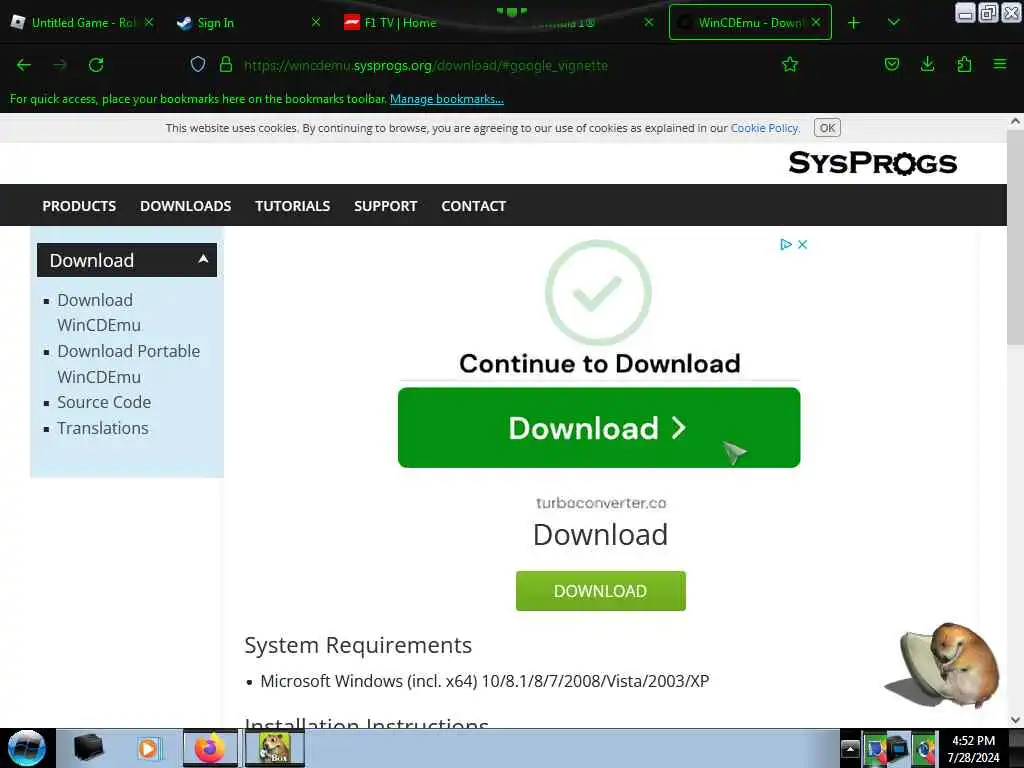The image size is (1024, 768).
Task: Click the AdChoices triangle icon
Action: (x=786, y=244)
